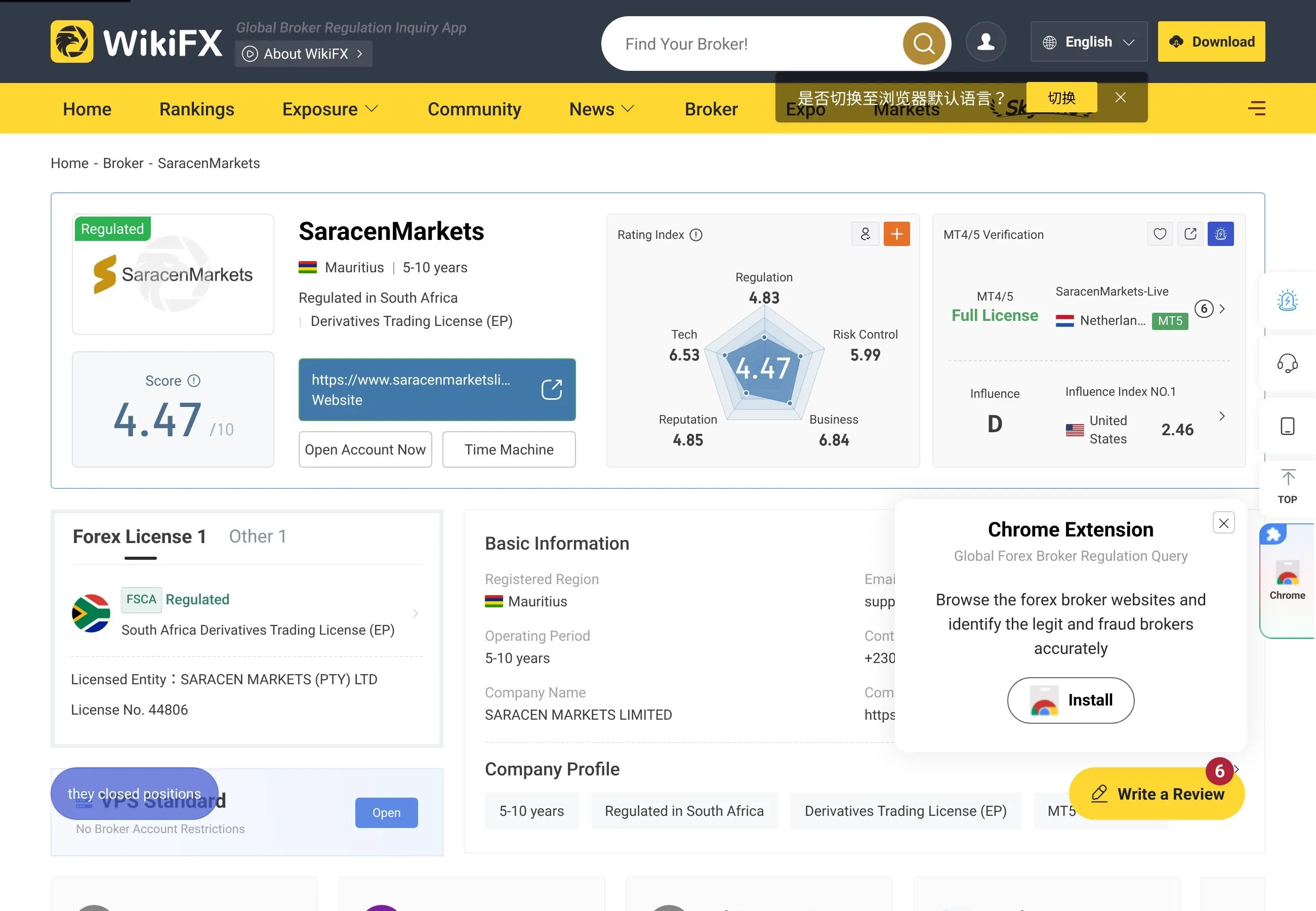The height and width of the screenshot is (911, 1316).
Task: Click Home in the breadcrumb
Action: click(70, 163)
